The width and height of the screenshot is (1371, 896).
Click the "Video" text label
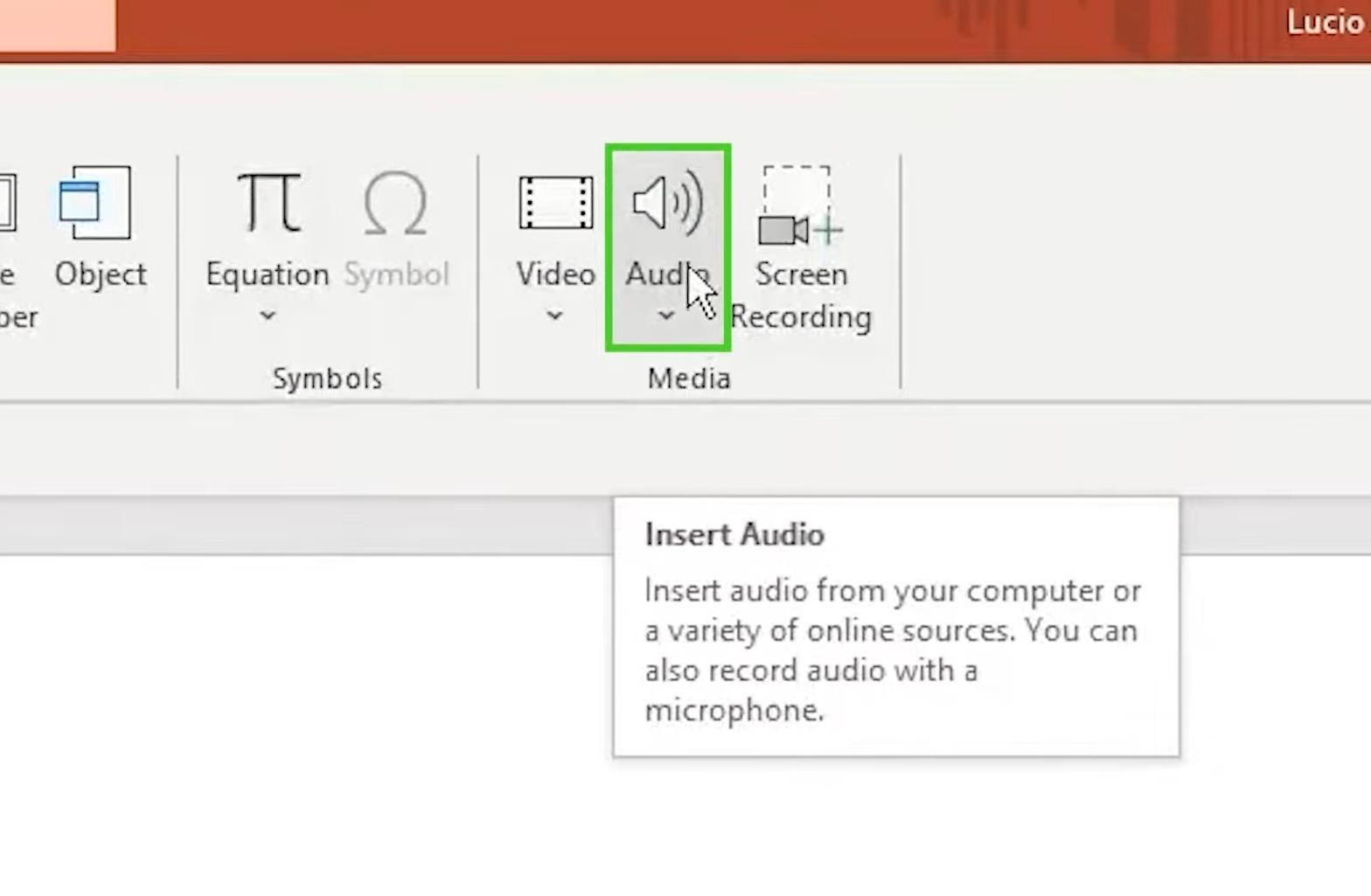(555, 274)
